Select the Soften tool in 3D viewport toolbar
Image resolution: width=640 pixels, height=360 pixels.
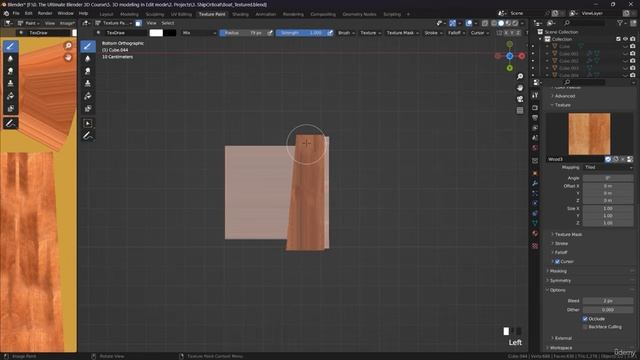click(x=87, y=59)
